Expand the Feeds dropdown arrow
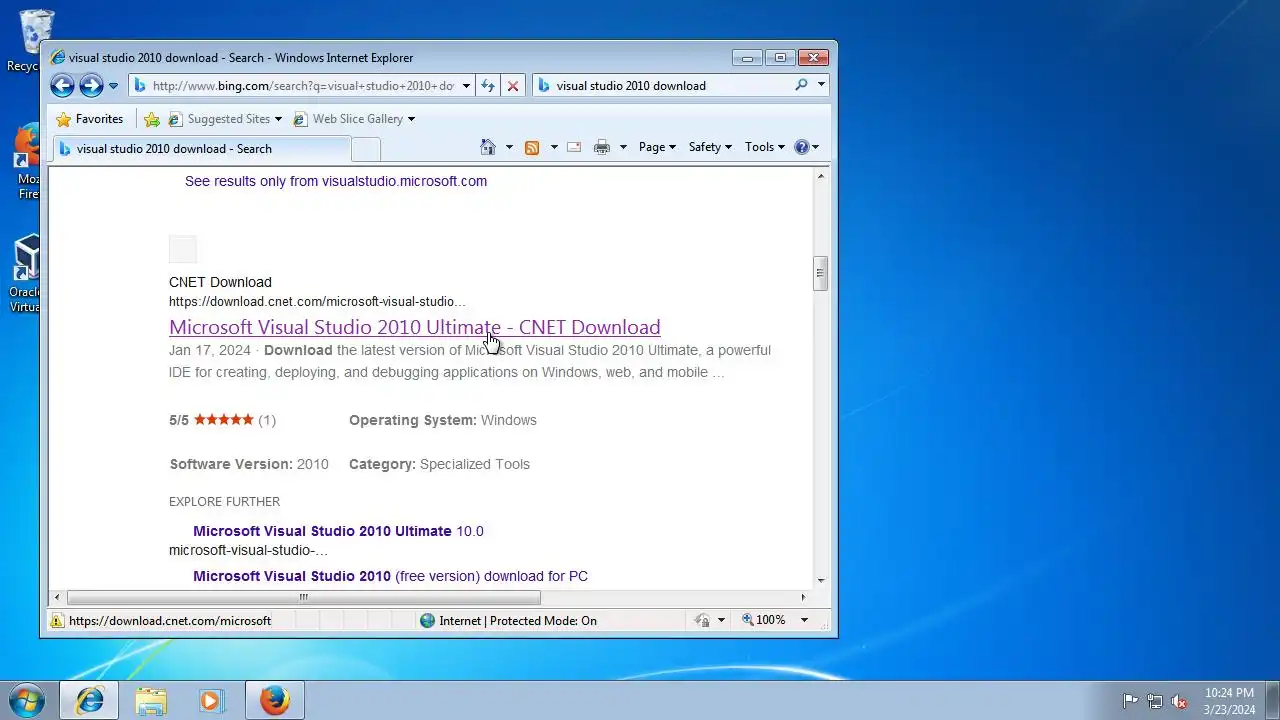This screenshot has height=720, width=1280. pyautogui.click(x=554, y=147)
